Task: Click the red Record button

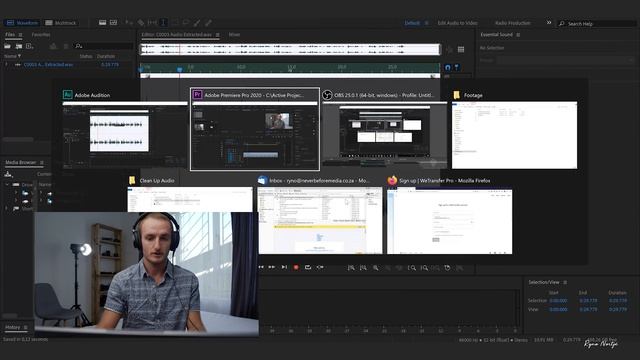Action: coord(296,267)
